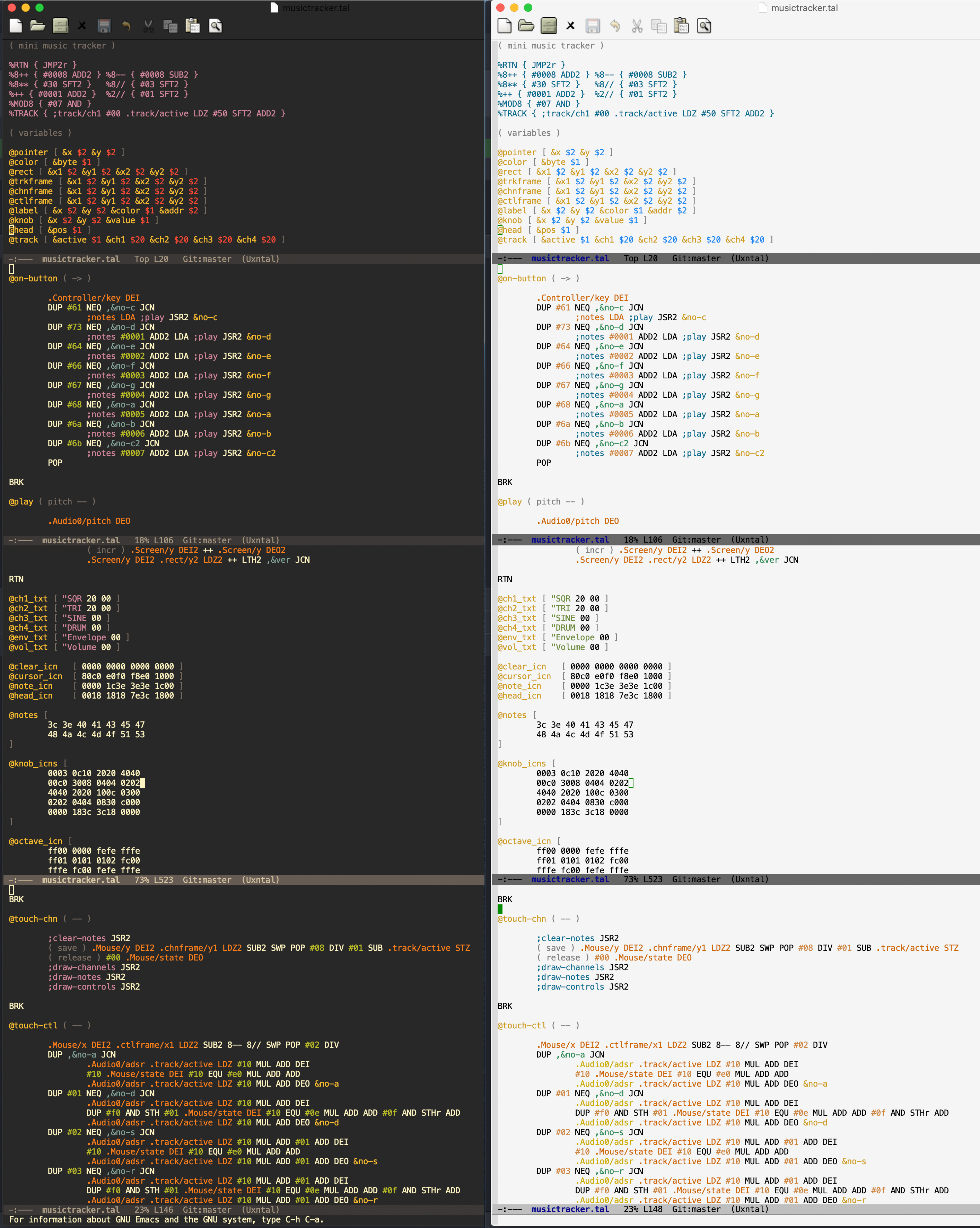This screenshot has height=1228, width=980.
Task: Click '@trkframe' label in dark window
Action: [31, 181]
